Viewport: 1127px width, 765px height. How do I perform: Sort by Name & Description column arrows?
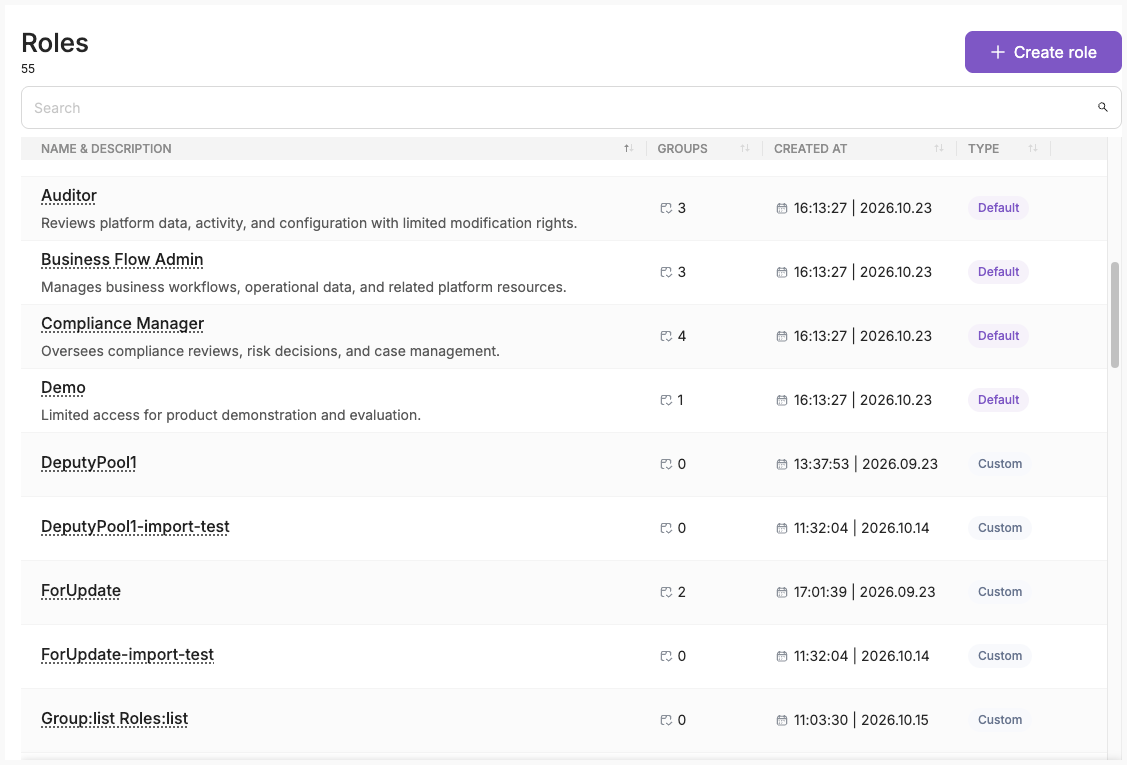(x=629, y=148)
